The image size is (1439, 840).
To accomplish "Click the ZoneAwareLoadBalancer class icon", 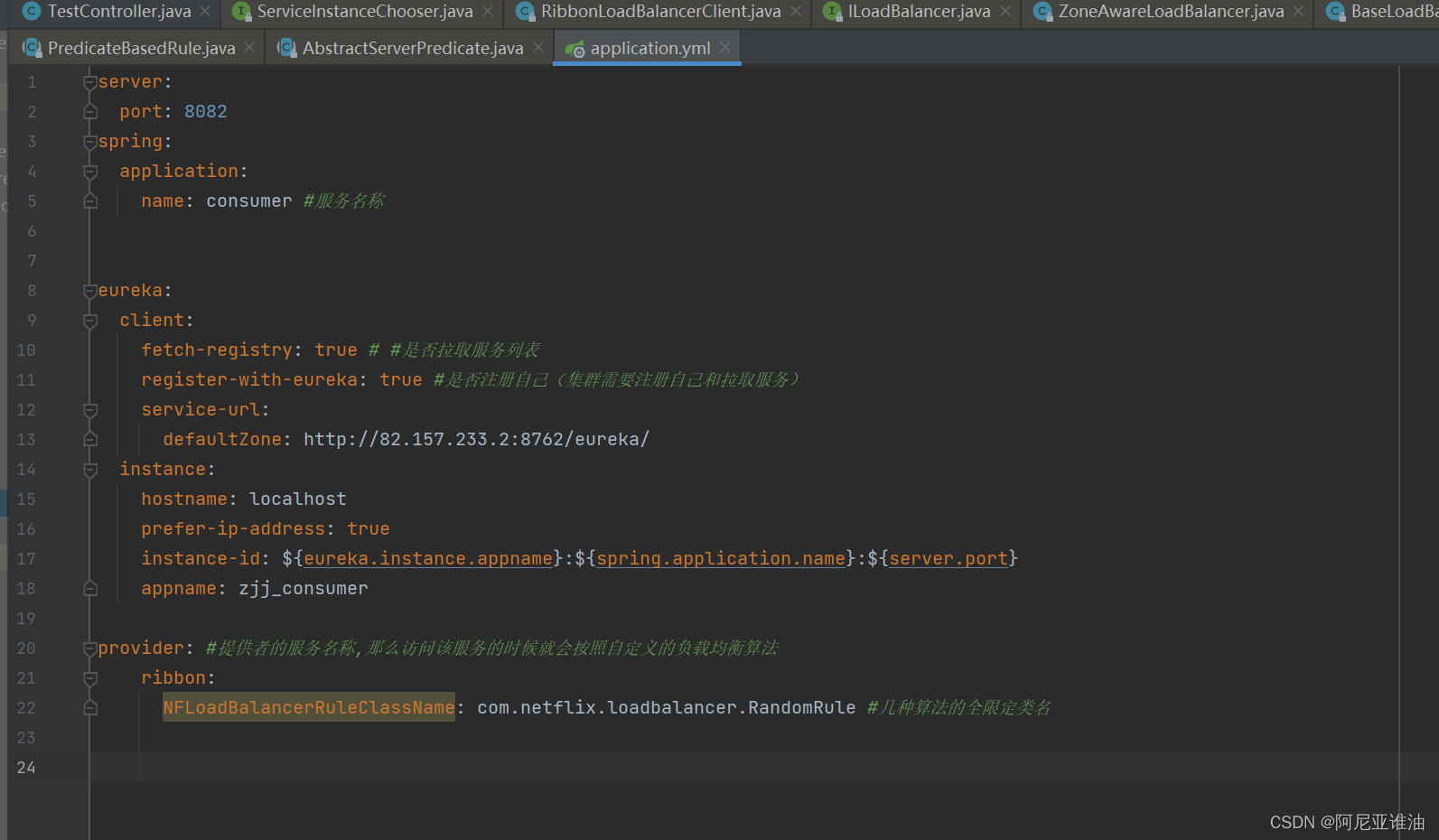I will click(x=1042, y=12).
